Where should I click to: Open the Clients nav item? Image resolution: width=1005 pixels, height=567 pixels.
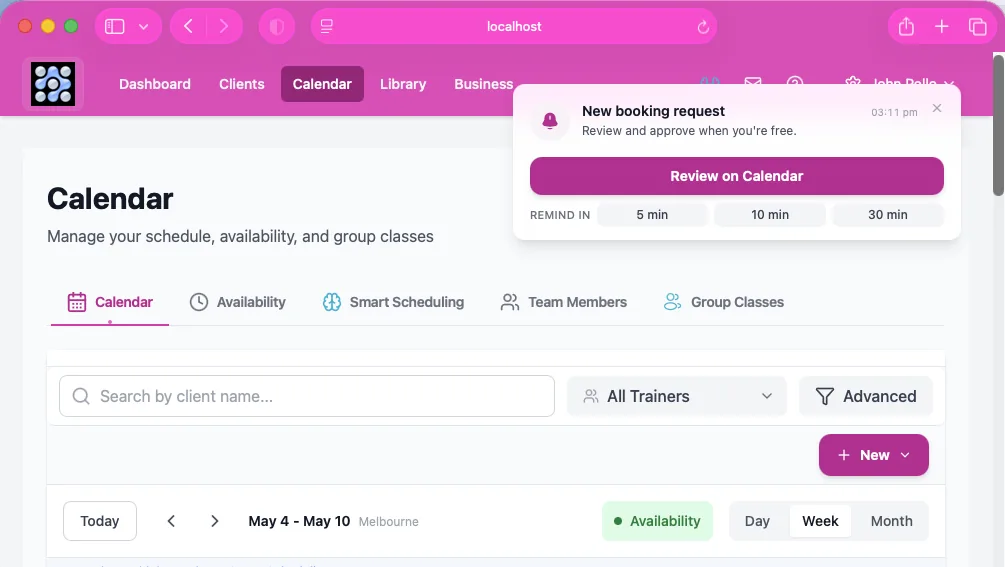point(242,84)
